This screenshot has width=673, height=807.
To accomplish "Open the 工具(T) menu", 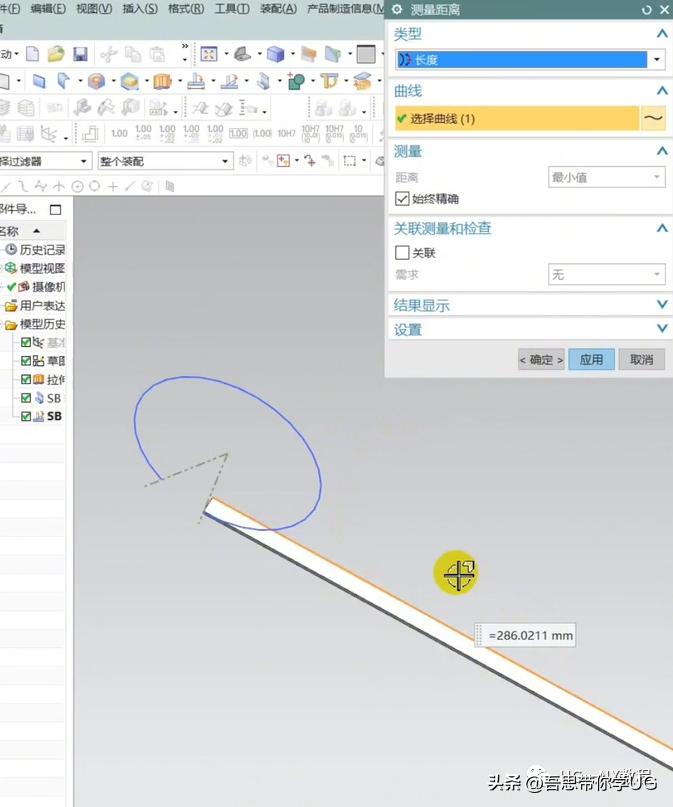I will coord(232,9).
